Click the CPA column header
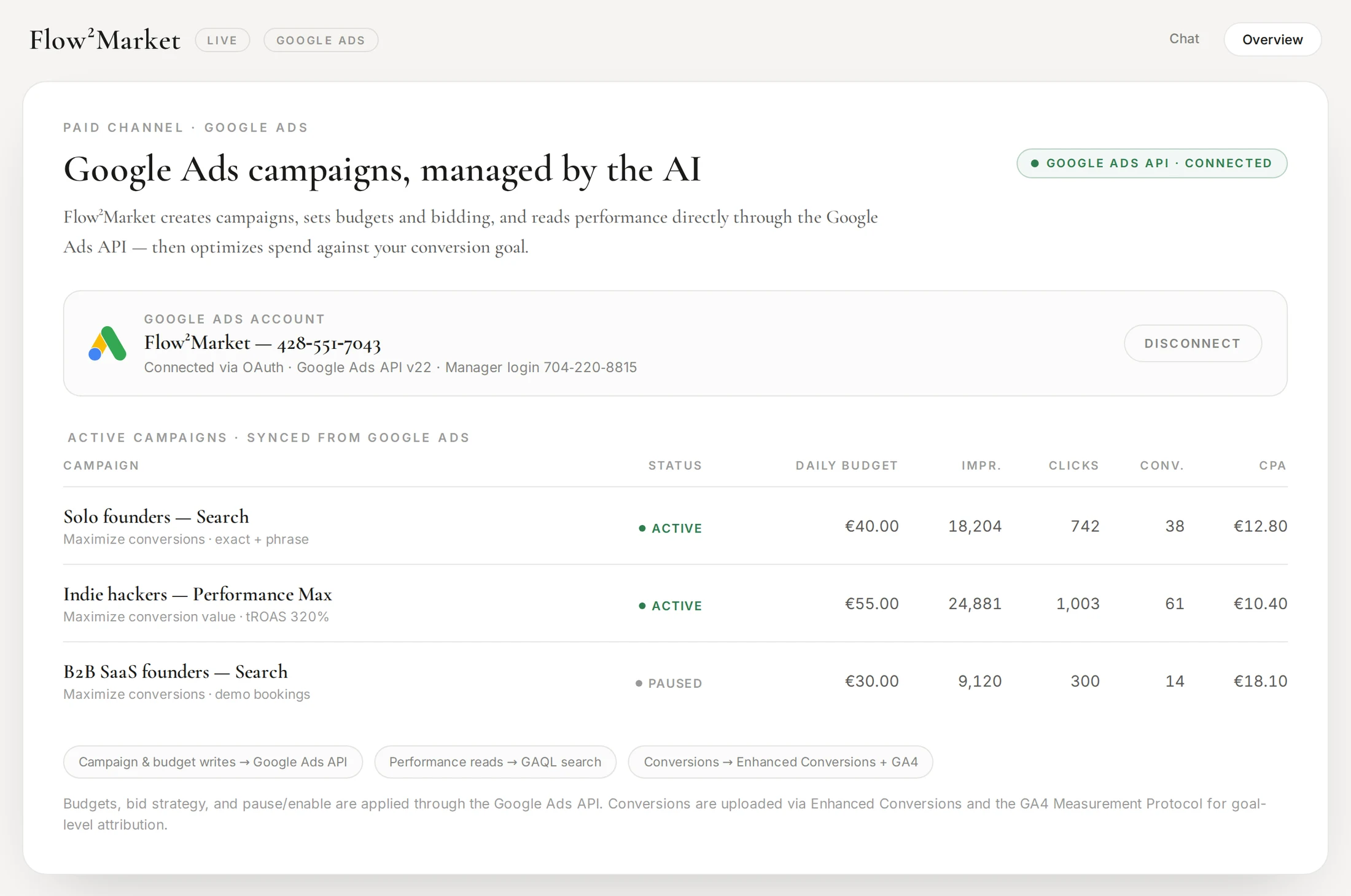 [1272, 466]
